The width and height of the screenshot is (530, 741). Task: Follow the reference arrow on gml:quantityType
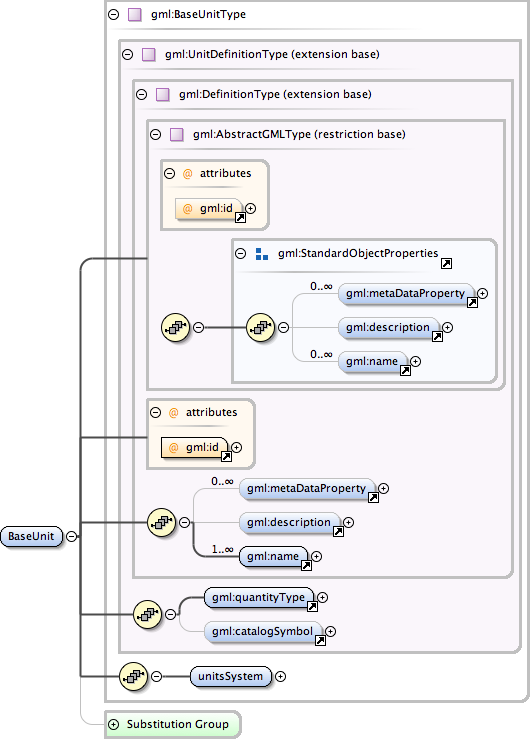312,606
